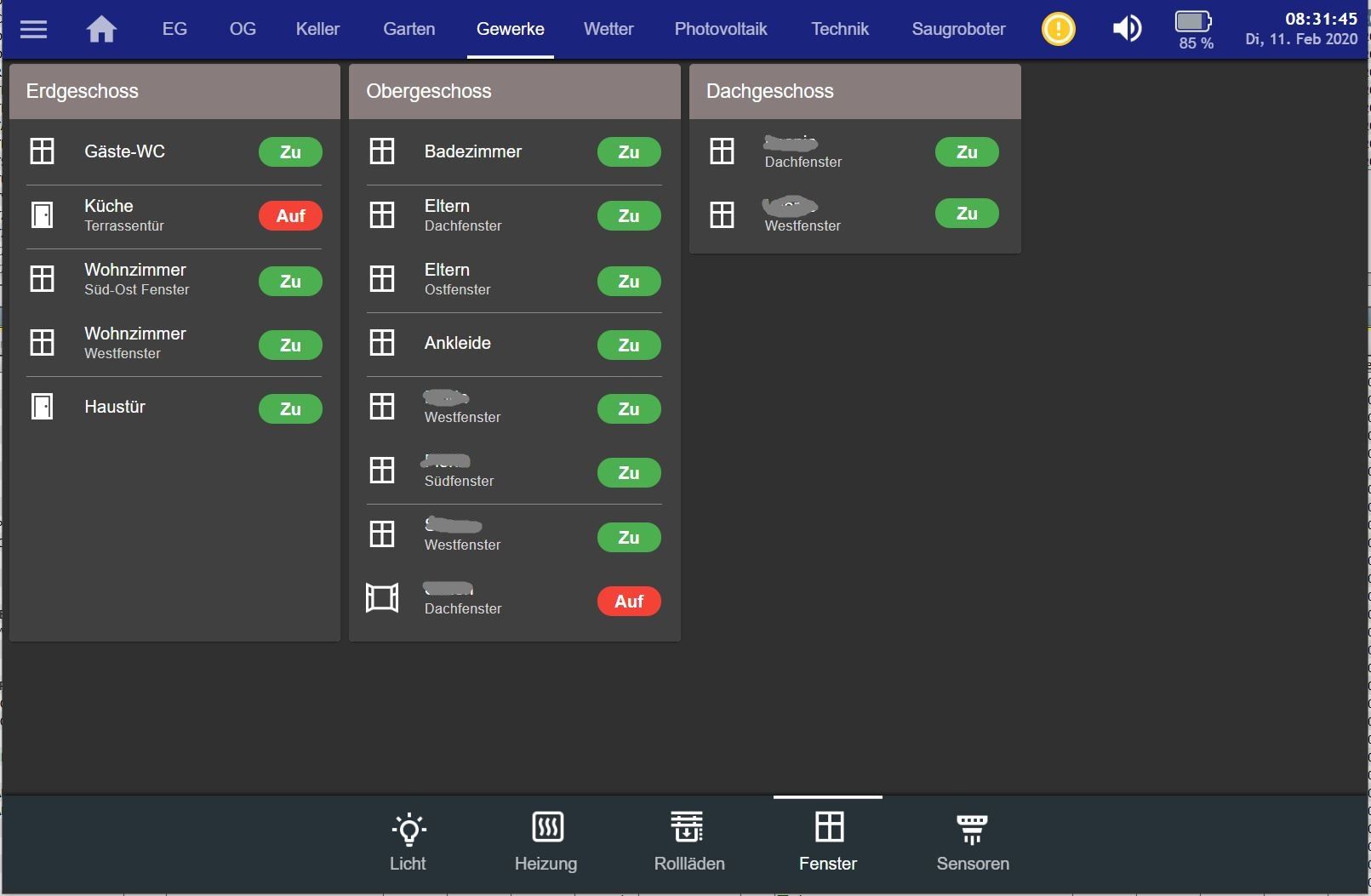Toggle the speaker volume icon
The image size is (1371, 896).
[1127, 29]
